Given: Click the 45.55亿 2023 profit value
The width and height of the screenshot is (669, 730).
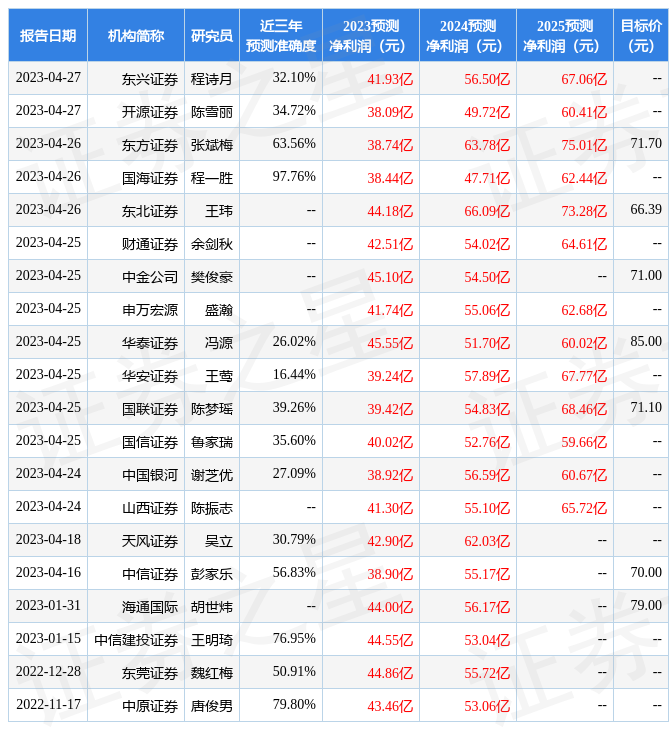Looking at the screenshot, I should tap(390, 343).
